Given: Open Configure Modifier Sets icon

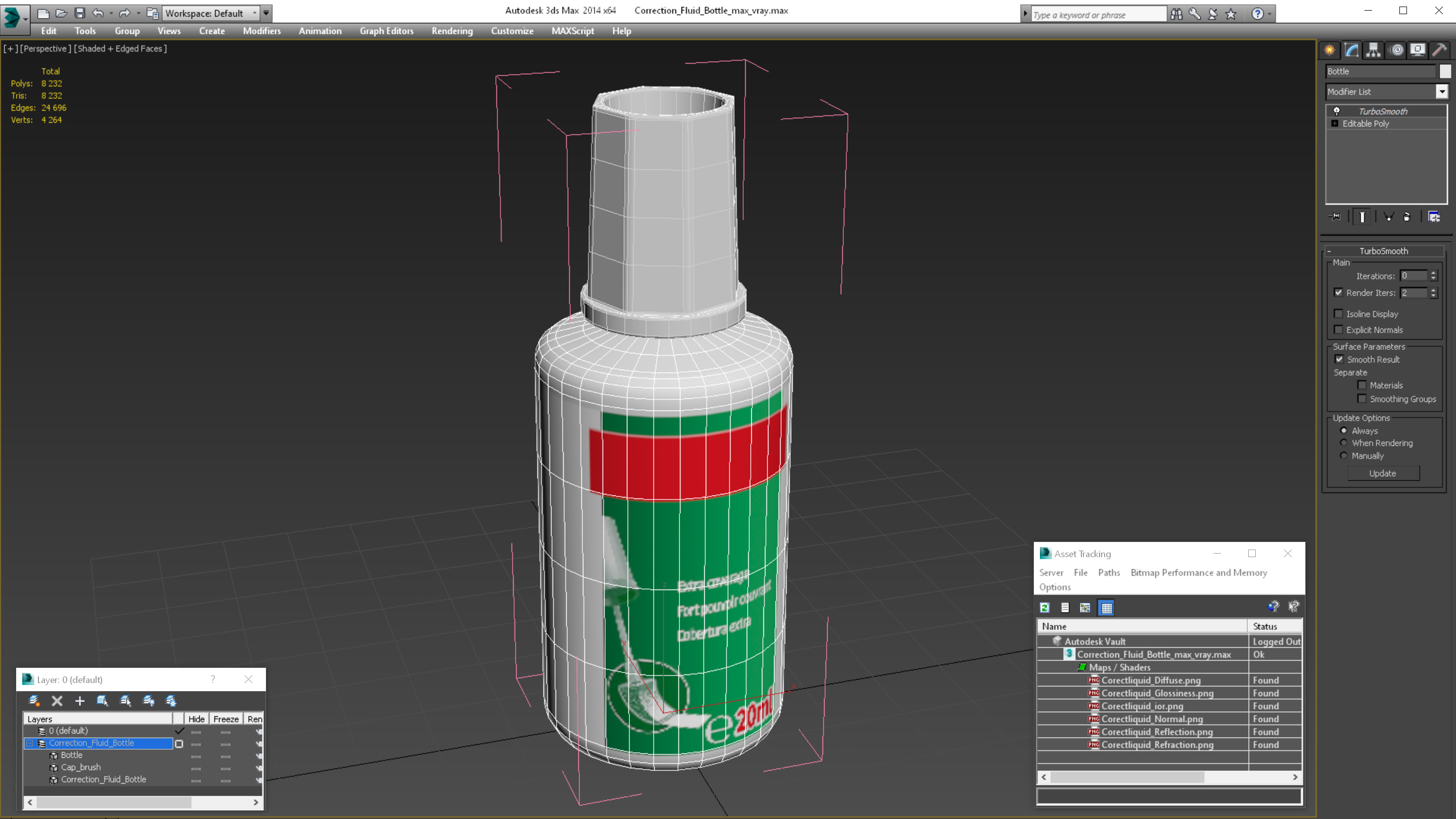Looking at the screenshot, I should tap(1434, 216).
